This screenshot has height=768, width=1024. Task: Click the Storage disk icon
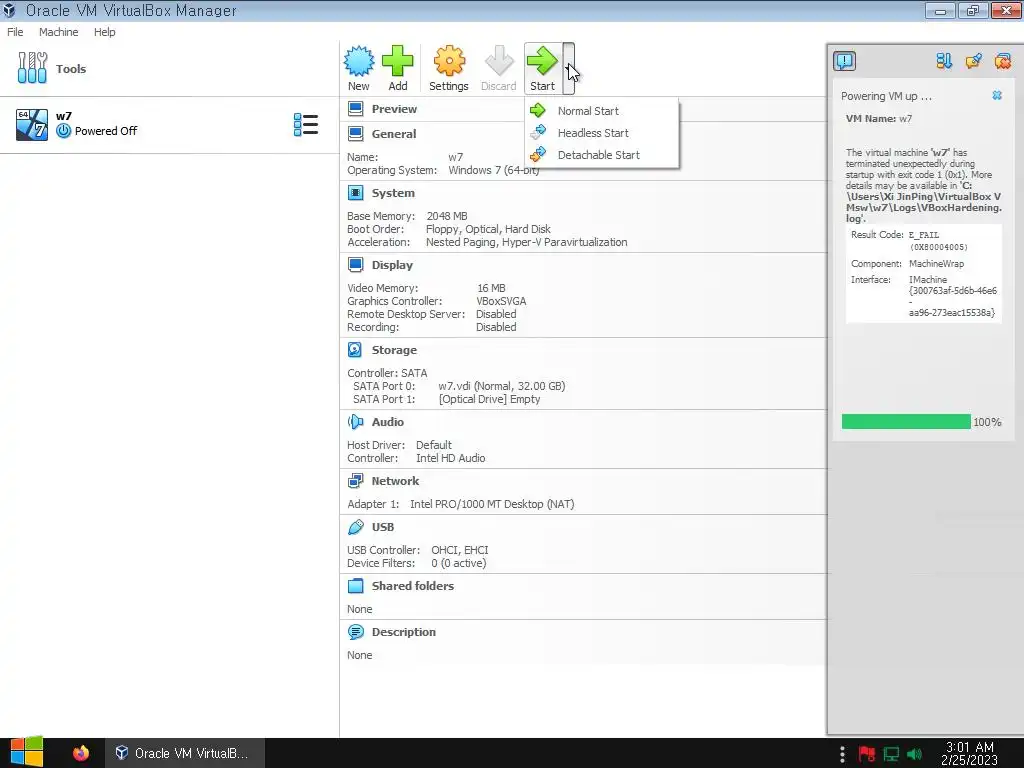tap(355, 349)
